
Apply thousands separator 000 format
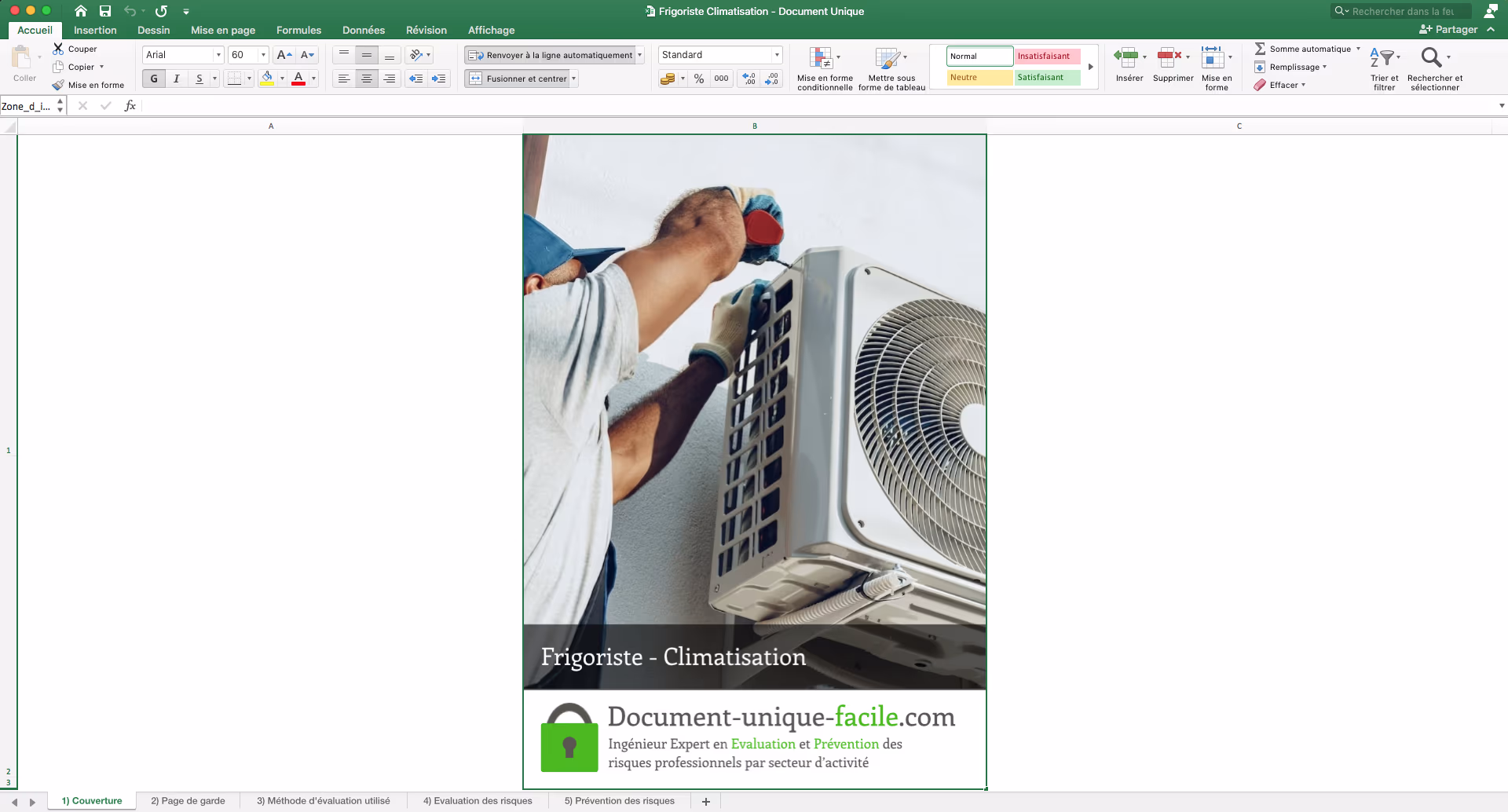(721, 79)
